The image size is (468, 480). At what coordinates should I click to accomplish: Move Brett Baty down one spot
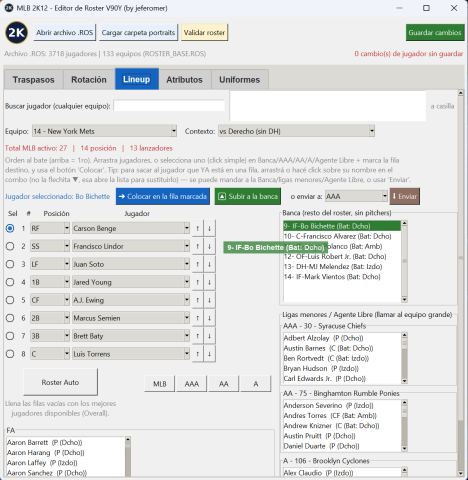coord(209,336)
